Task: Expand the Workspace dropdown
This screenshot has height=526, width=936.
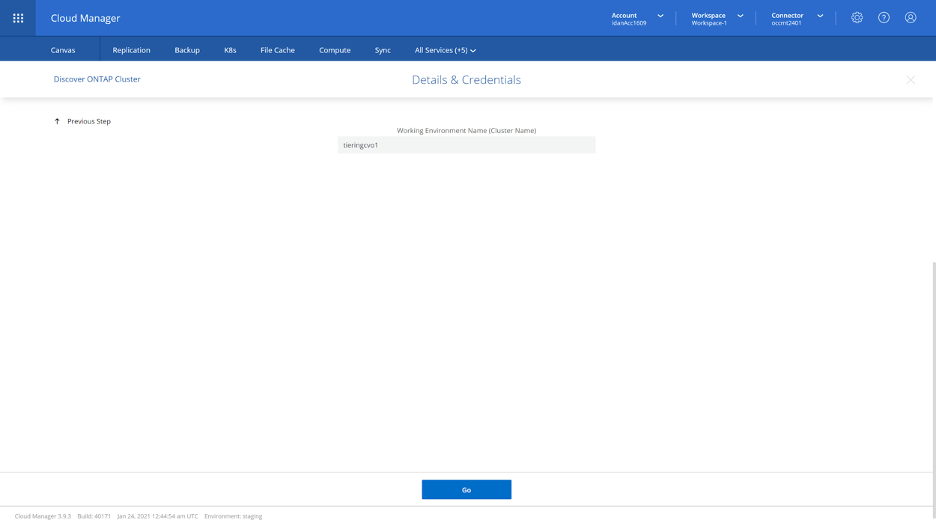Action: coord(740,16)
